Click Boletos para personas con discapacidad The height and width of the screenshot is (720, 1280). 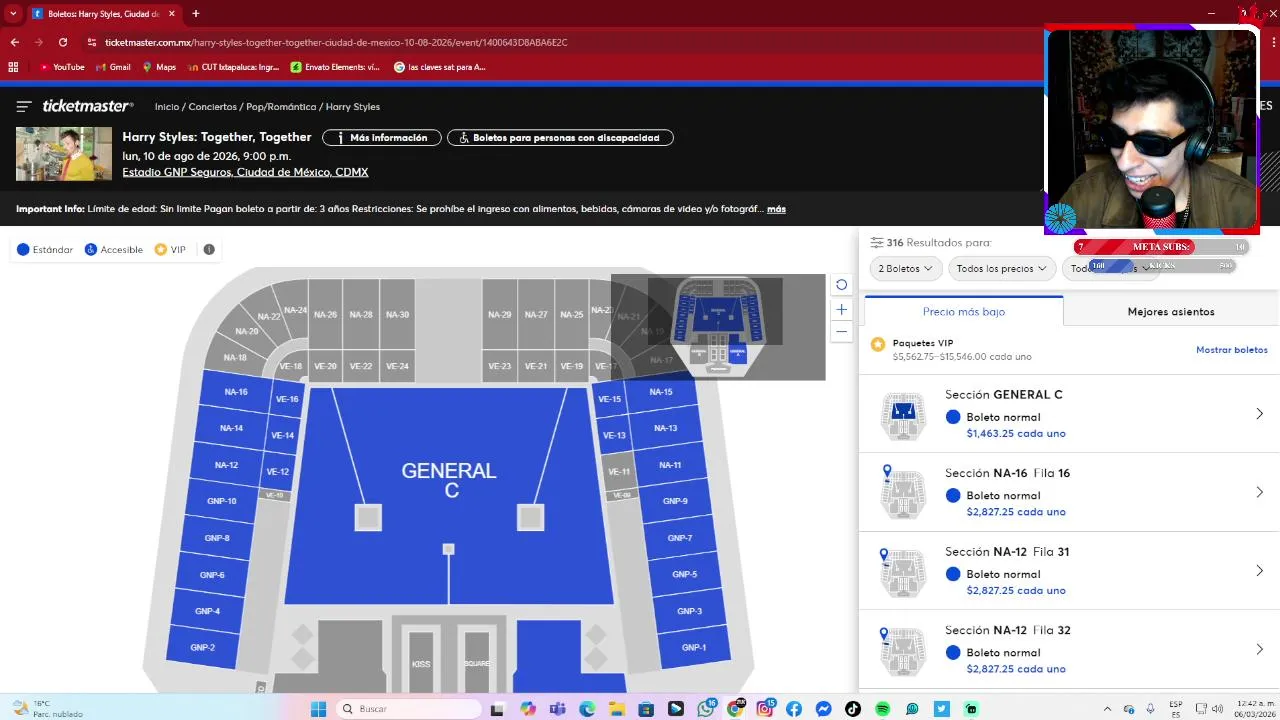pyautogui.click(x=560, y=138)
